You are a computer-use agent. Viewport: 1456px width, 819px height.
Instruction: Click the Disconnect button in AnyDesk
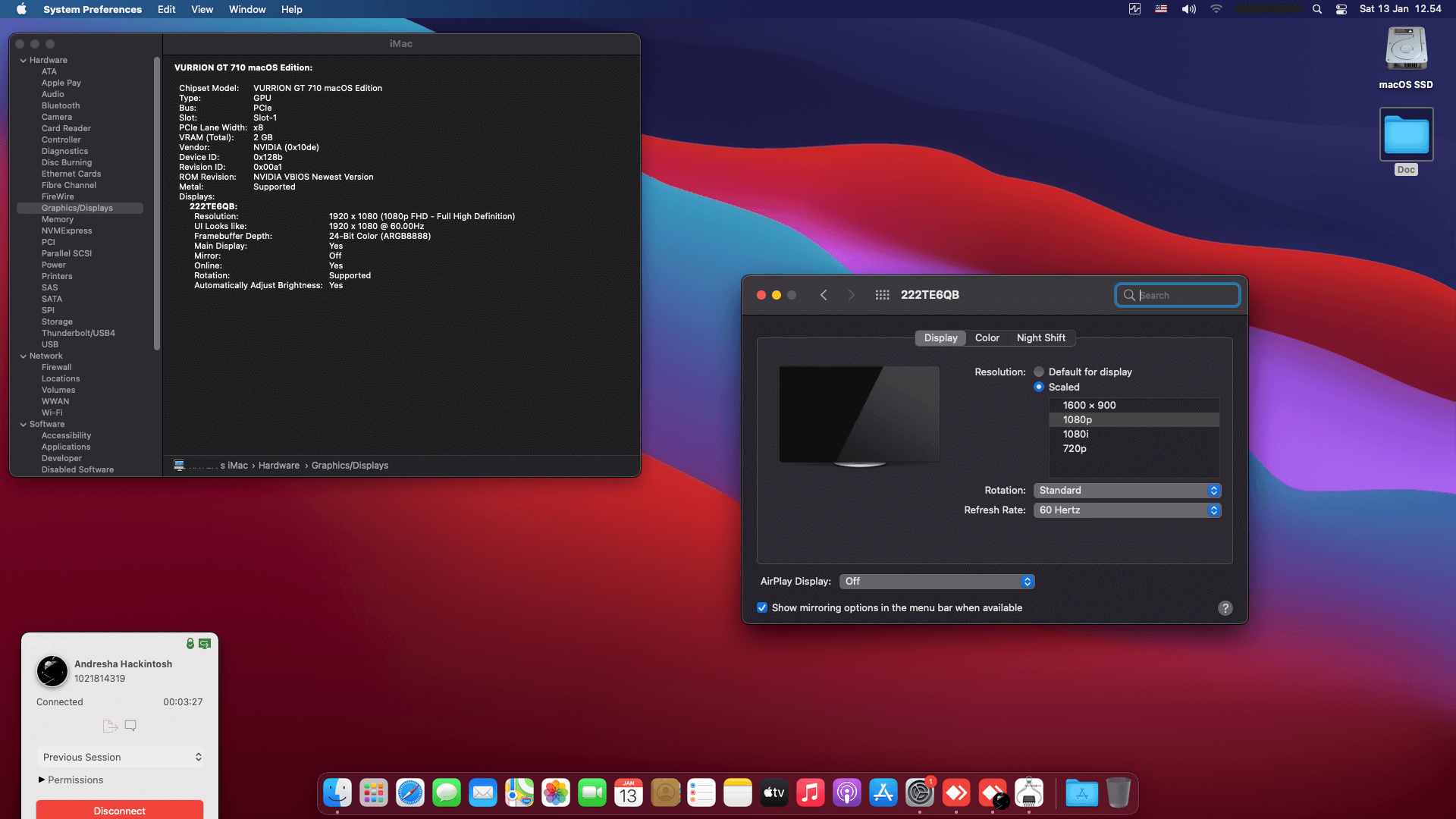tap(120, 810)
